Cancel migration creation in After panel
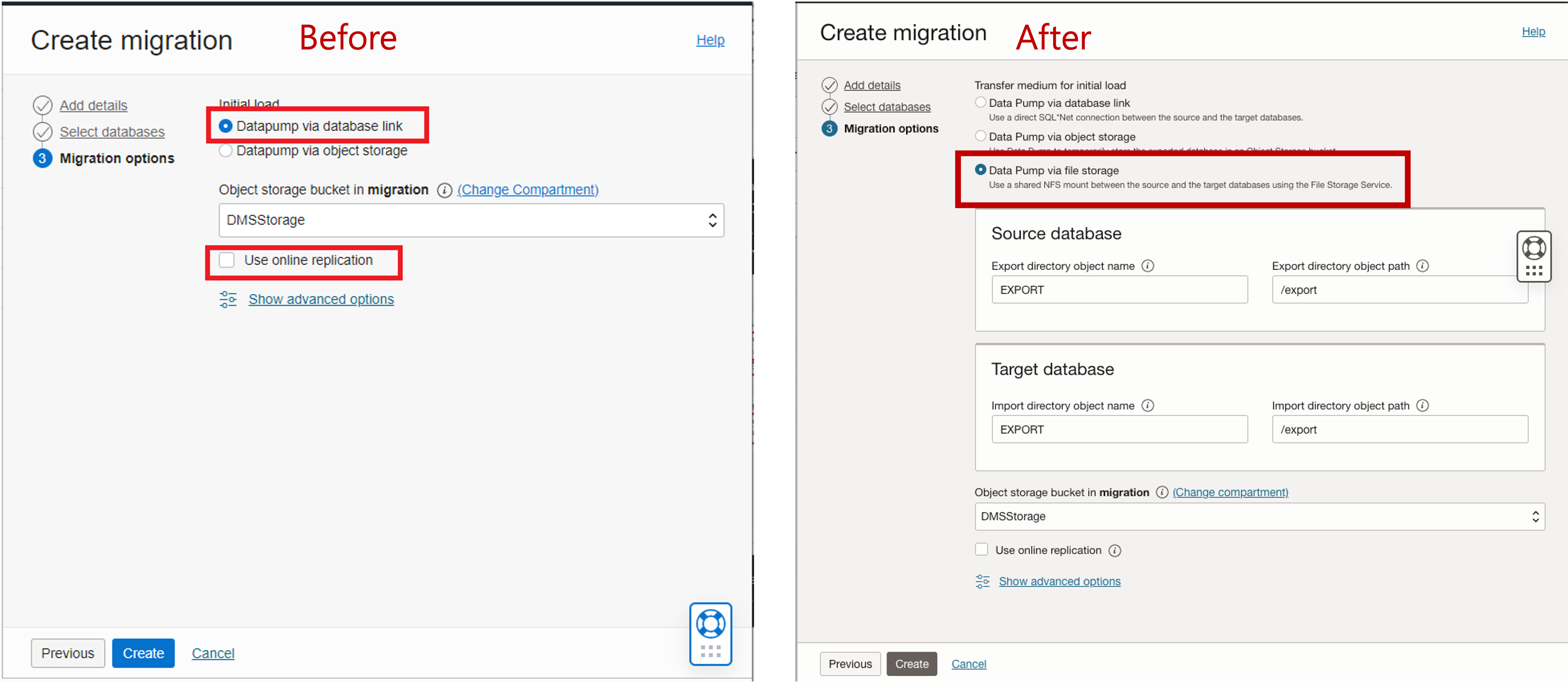1568x682 pixels. coord(968,664)
